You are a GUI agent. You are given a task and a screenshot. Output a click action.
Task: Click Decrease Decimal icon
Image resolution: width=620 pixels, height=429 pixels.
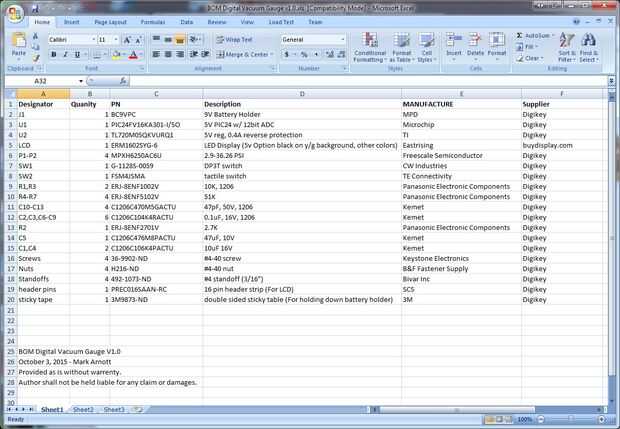coord(341,55)
